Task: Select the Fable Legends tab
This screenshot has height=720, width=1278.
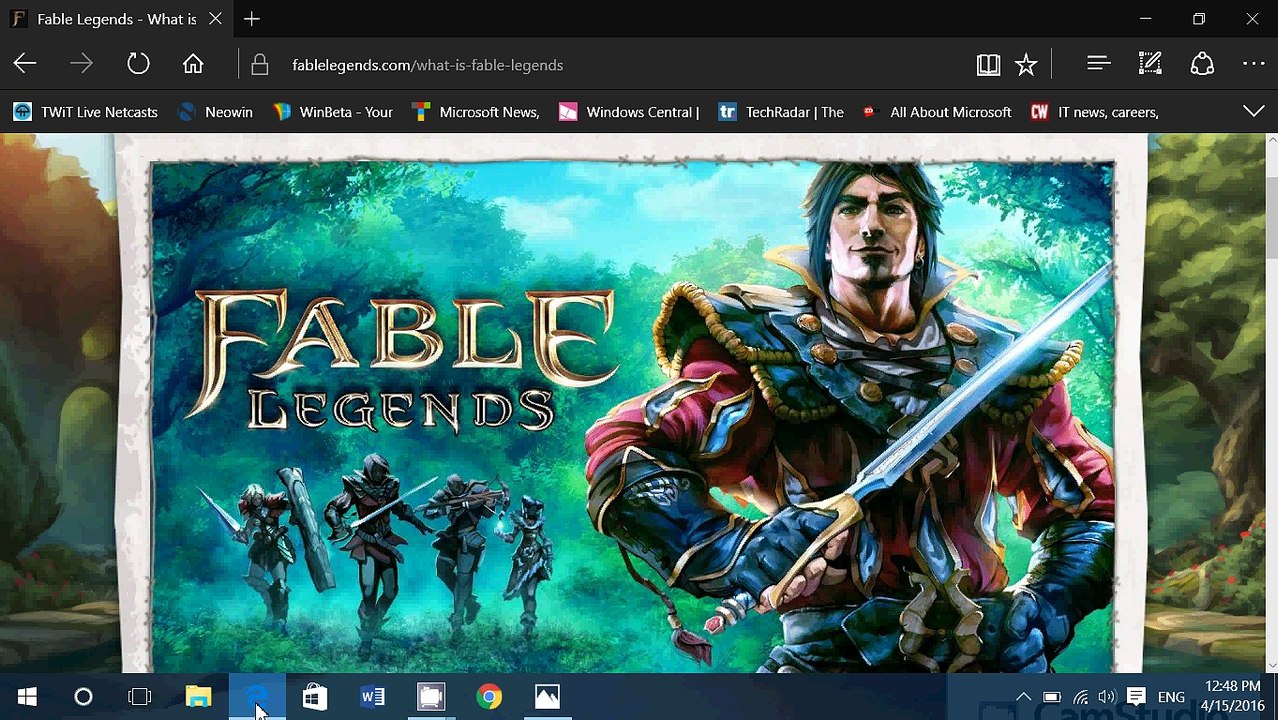Action: (115, 19)
